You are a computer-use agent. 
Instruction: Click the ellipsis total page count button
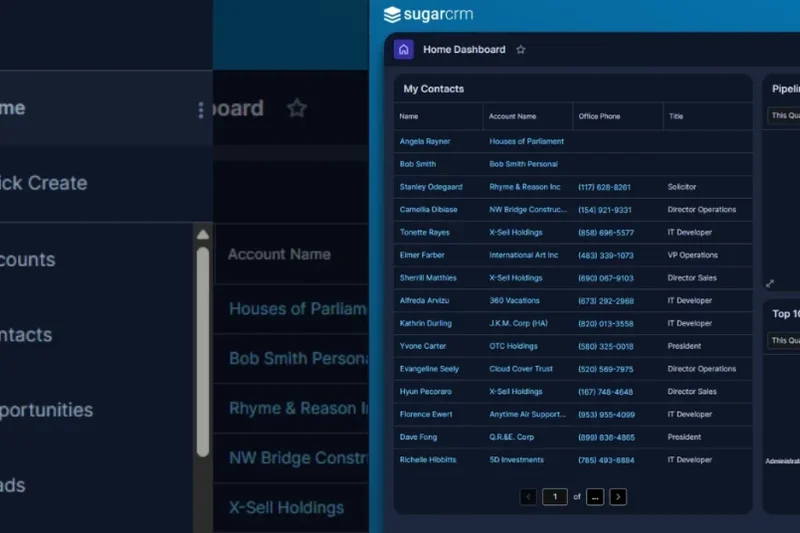pyautogui.click(x=595, y=496)
